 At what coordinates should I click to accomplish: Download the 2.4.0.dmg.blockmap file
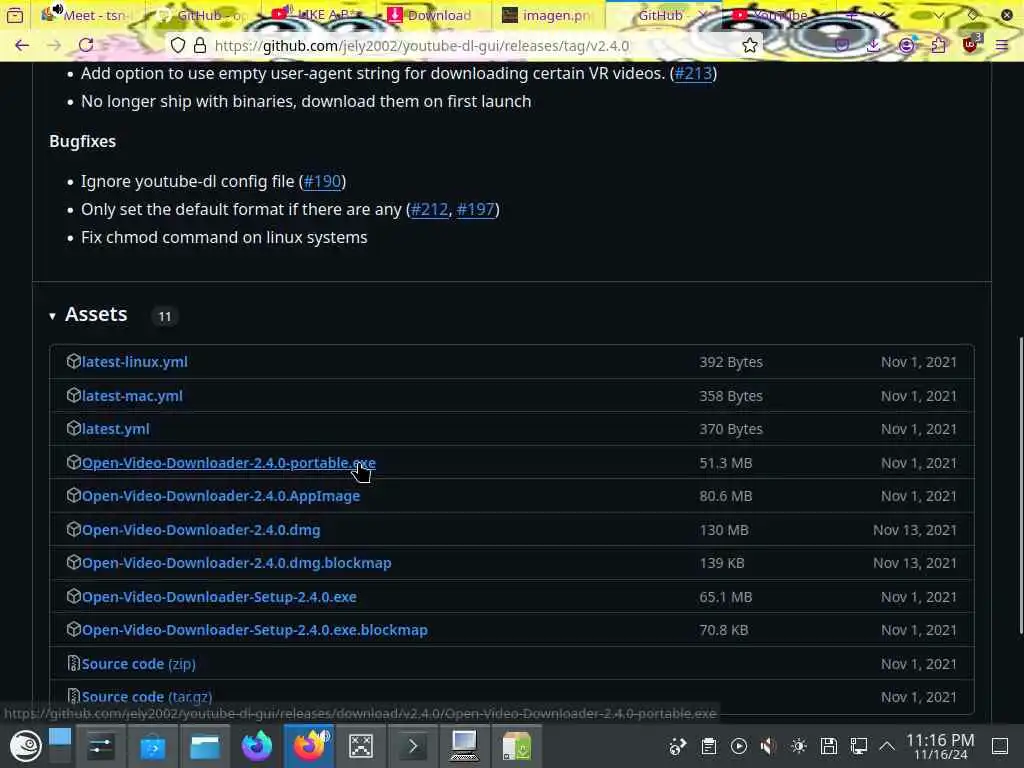pos(236,563)
